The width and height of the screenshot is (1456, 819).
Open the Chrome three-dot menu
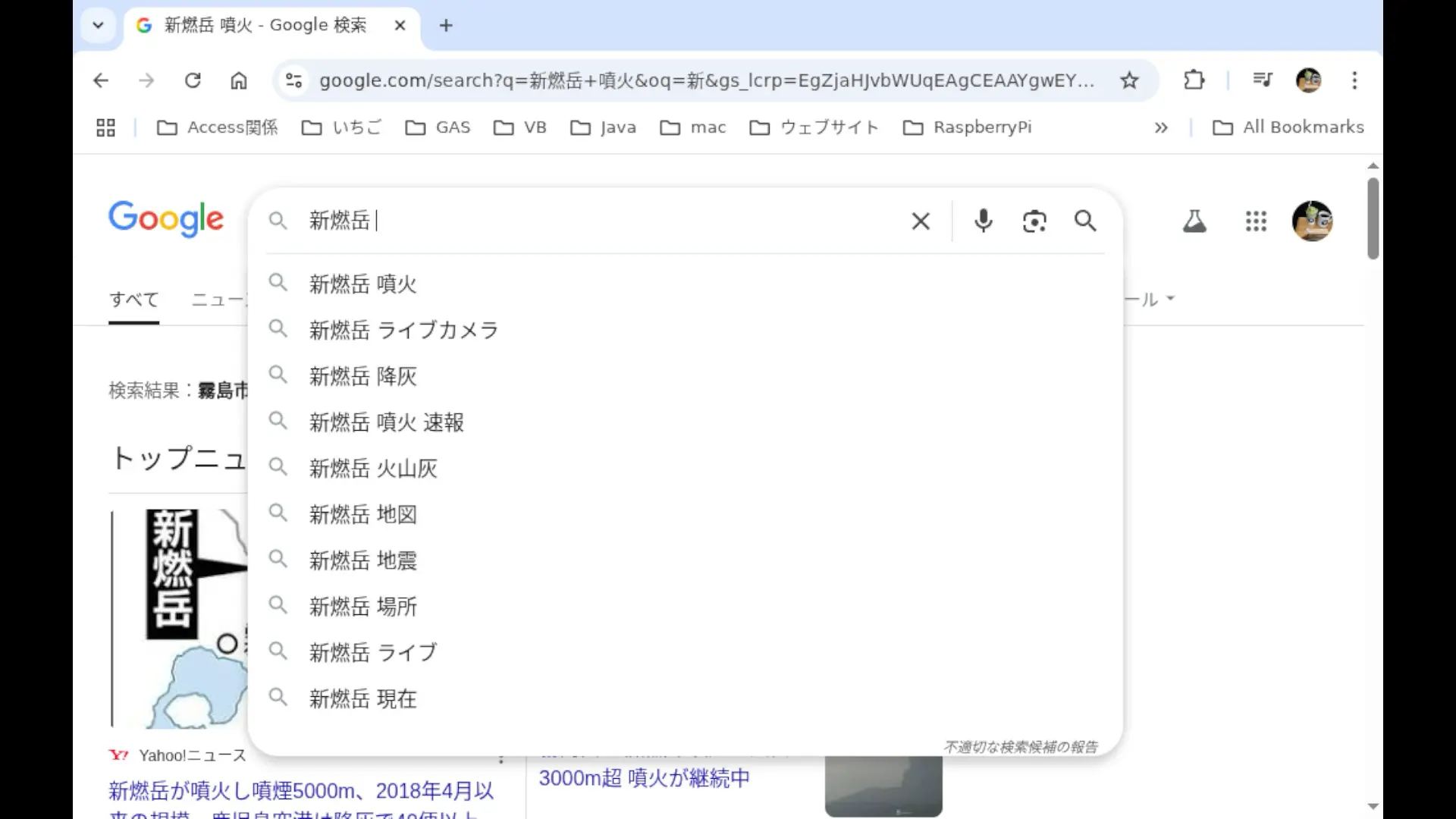(1354, 80)
